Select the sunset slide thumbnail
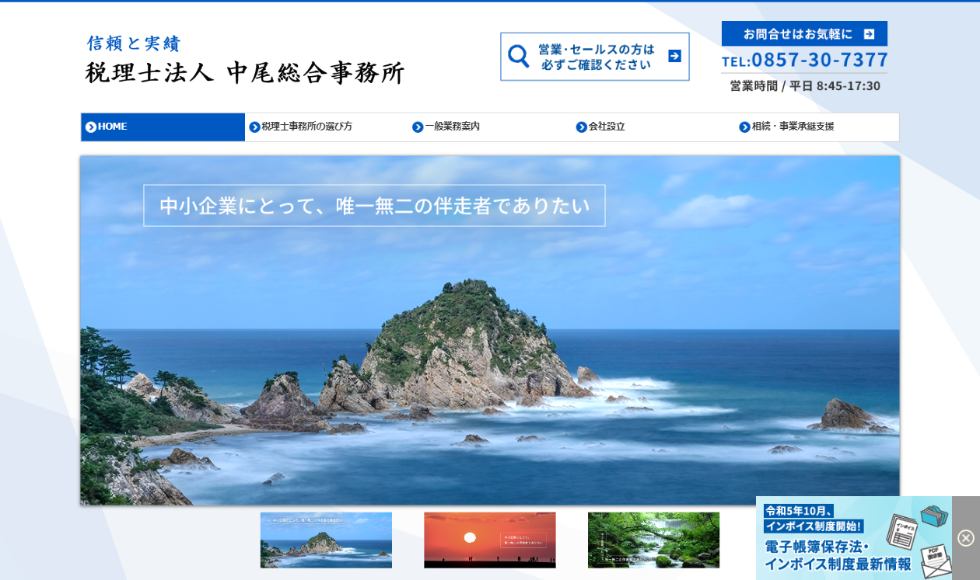Viewport: 980px width, 580px height. click(x=489, y=540)
